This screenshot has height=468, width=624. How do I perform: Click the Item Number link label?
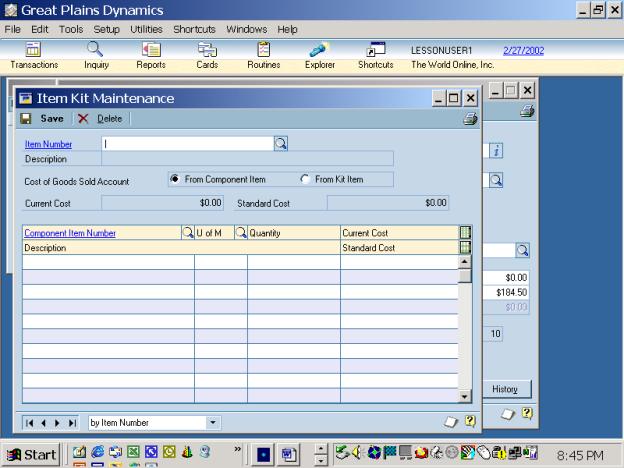pyautogui.click(x=48, y=144)
